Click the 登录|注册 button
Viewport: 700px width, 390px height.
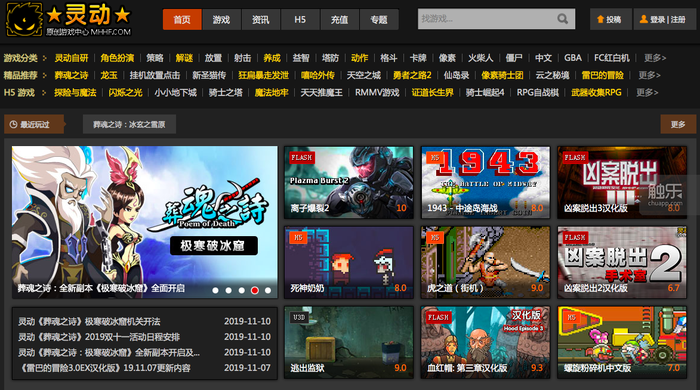pos(665,19)
